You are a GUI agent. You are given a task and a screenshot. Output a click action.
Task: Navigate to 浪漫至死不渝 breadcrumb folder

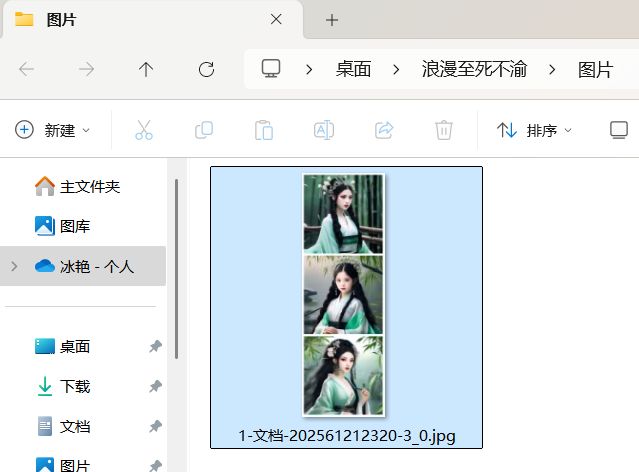tap(474, 69)
